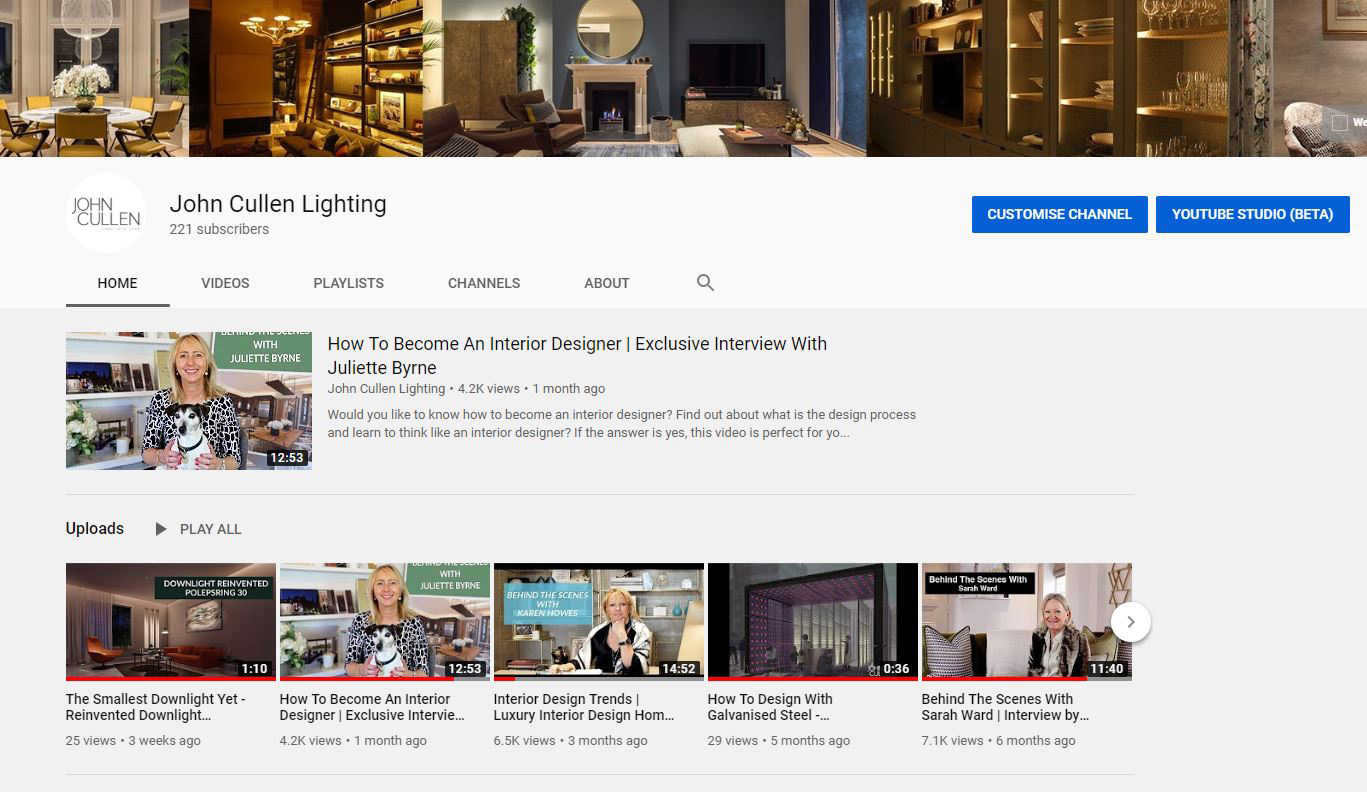This screenshot has height=792, width=1367.
Task: Click '4.2K views • 1 month ago' under uploads
Action: coord(353,741)
